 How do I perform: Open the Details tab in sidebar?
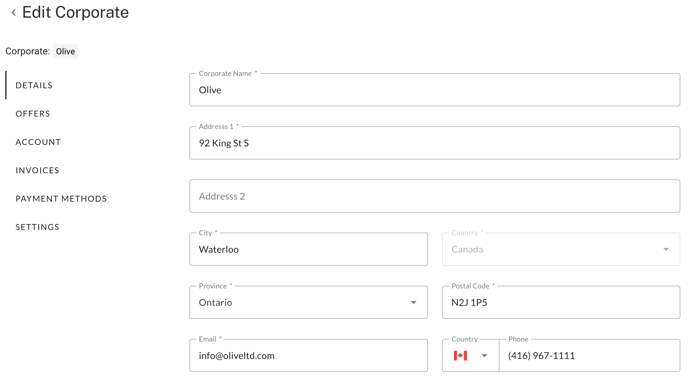tap(34, 85)
